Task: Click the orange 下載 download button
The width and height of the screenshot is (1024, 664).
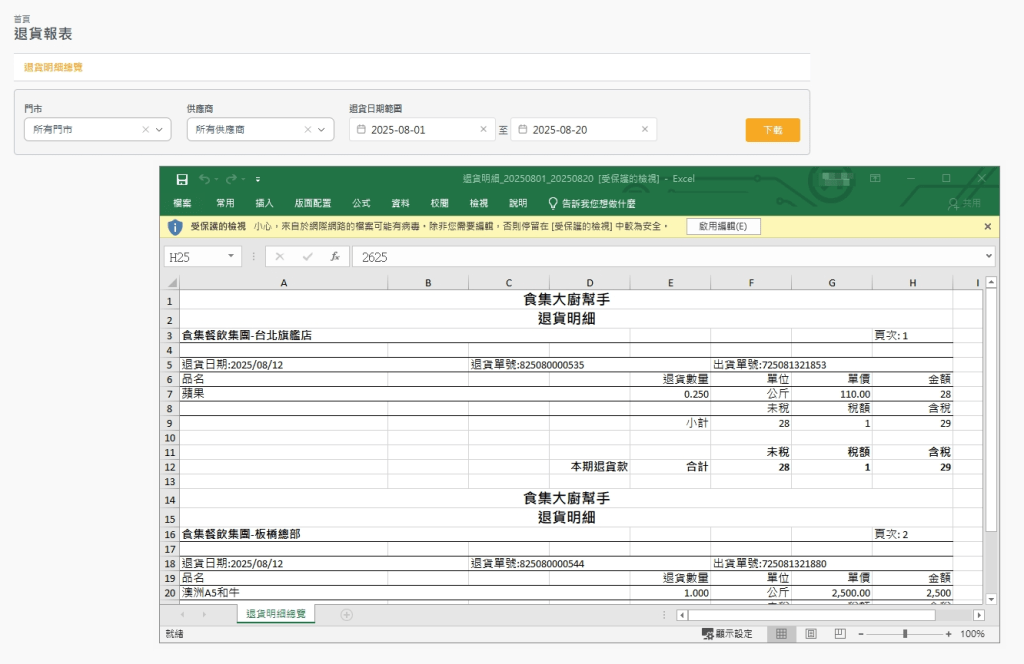Action: (x=771, y=130)
